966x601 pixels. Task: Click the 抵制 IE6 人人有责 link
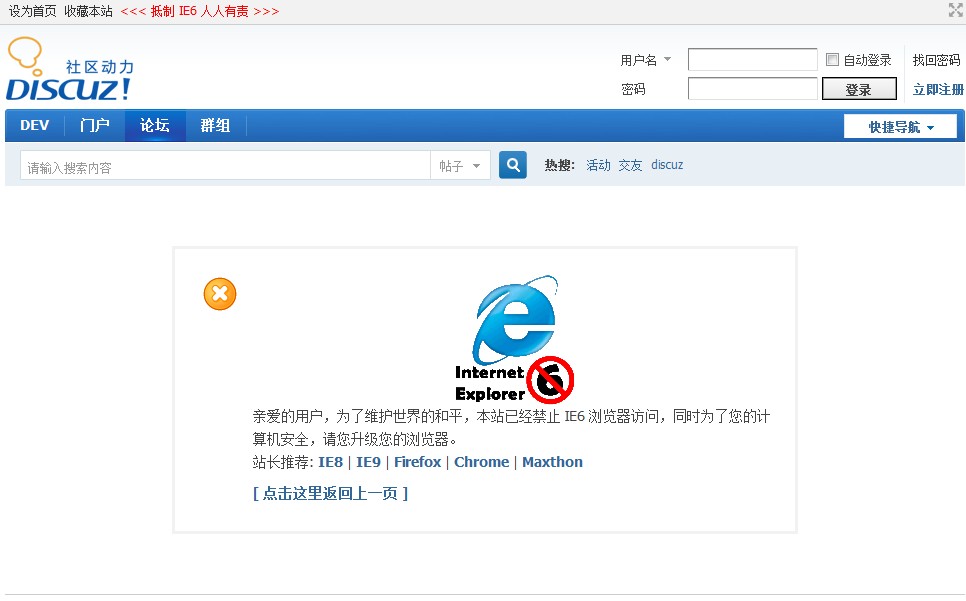coord(200,11)
